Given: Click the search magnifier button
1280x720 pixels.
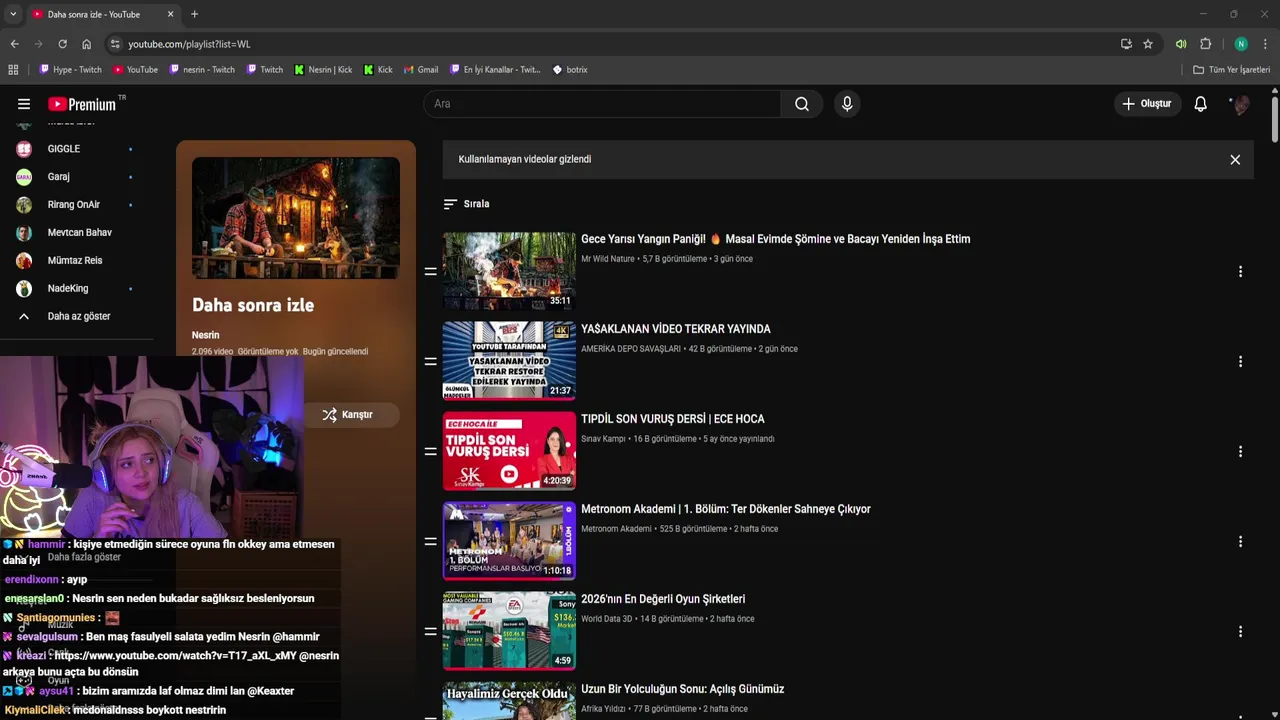Looking at the screenshot, I should (802, 104).
